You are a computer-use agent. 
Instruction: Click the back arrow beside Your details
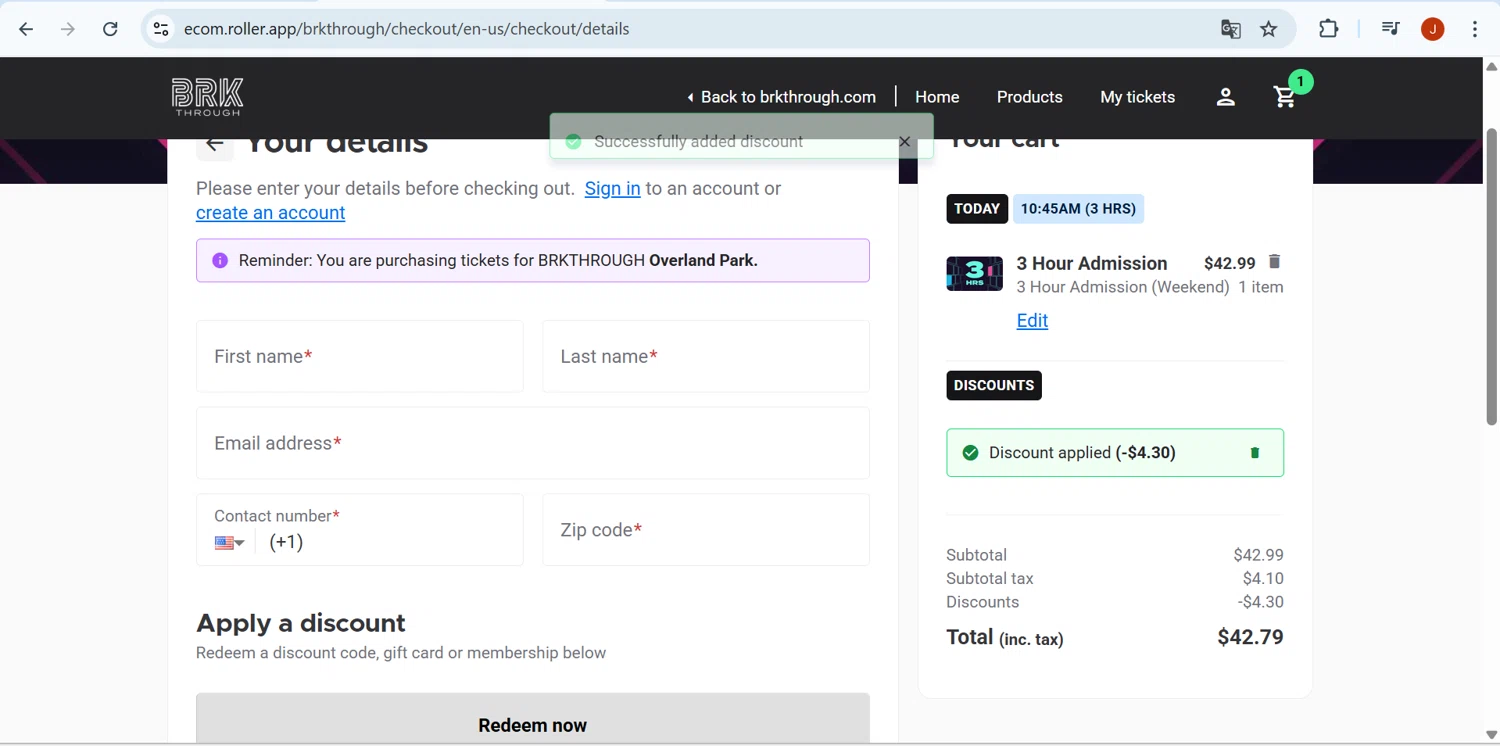(x=215, y=145)
